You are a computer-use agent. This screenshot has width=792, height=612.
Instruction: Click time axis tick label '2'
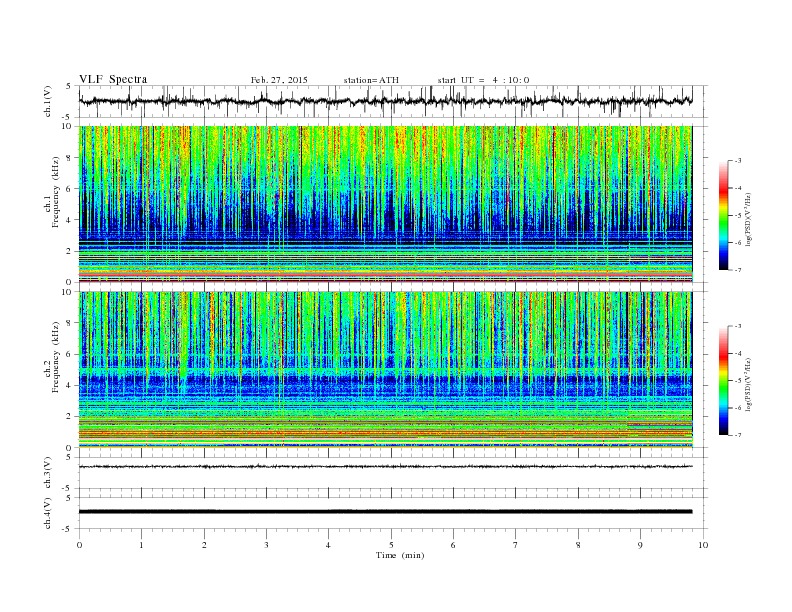click(204, 545)
